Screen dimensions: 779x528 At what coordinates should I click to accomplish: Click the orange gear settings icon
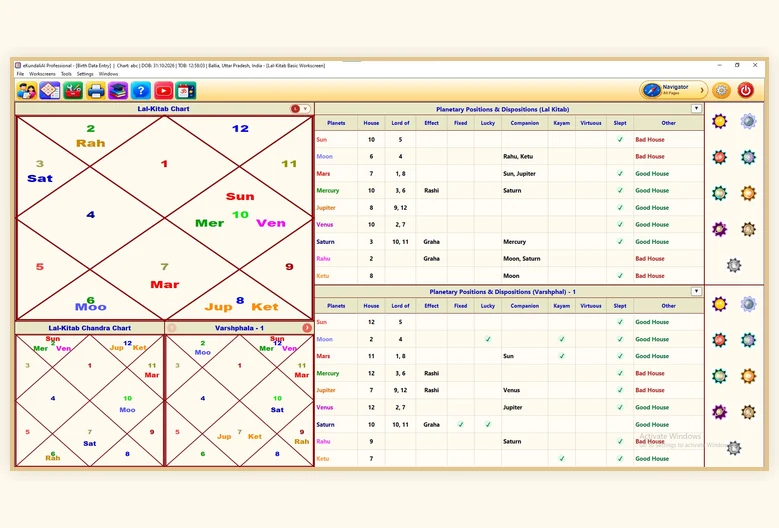721,90
